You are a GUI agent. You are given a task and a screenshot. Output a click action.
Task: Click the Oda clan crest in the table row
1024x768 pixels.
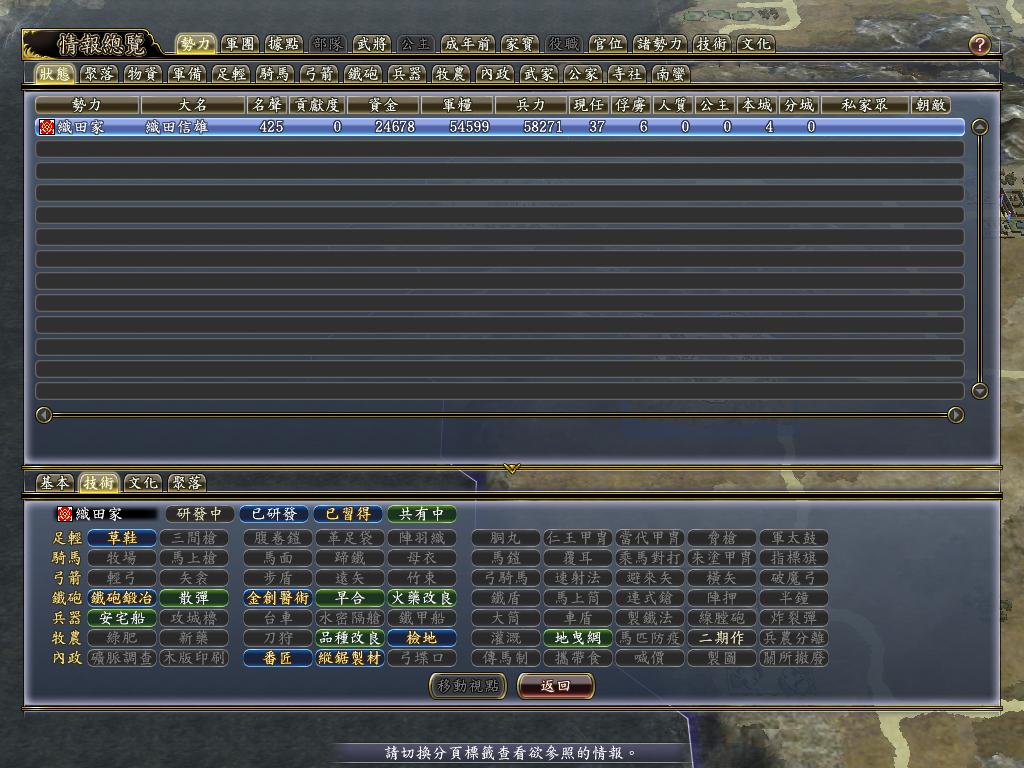tap(46, 127)
